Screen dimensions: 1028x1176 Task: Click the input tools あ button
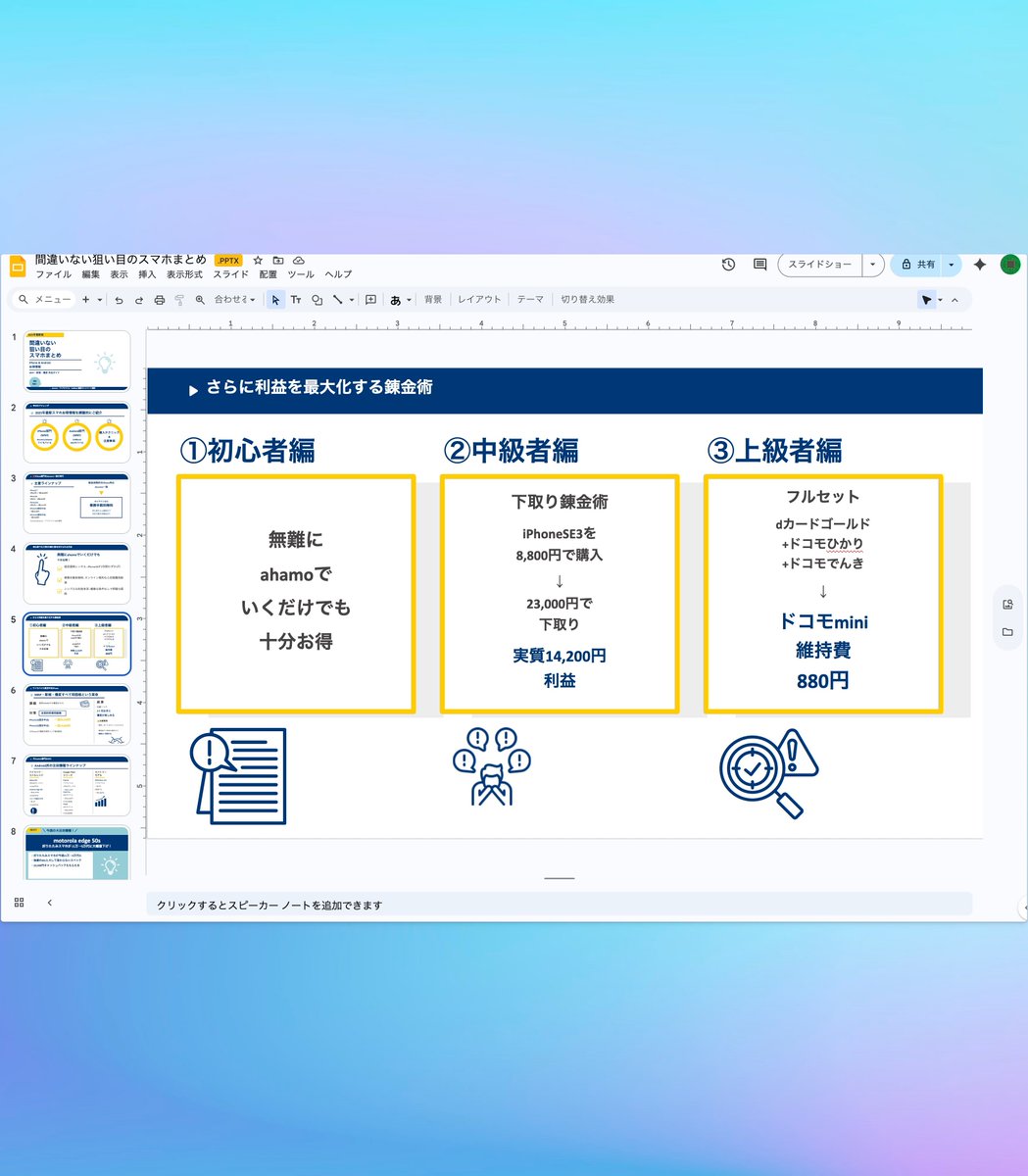point(396,300)
